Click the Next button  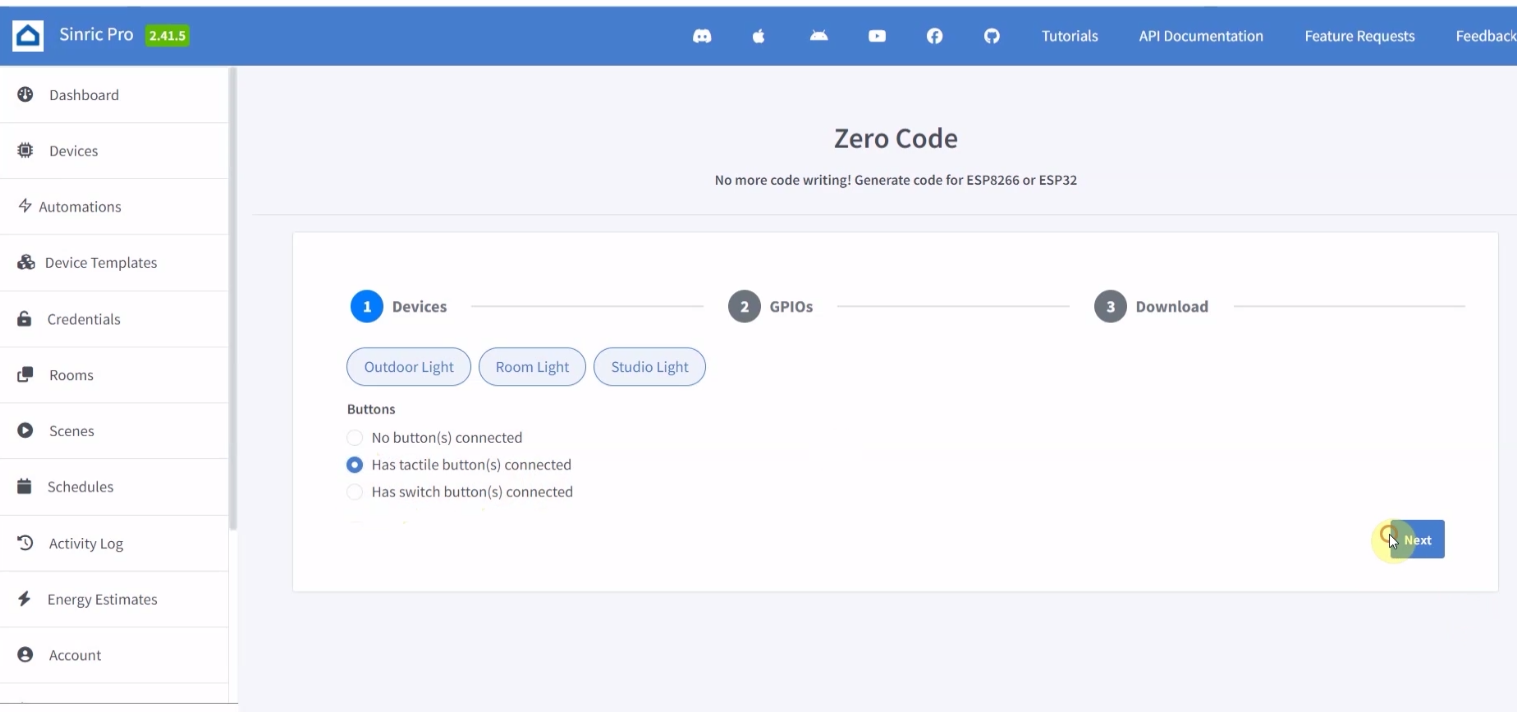coord(1415,539)
